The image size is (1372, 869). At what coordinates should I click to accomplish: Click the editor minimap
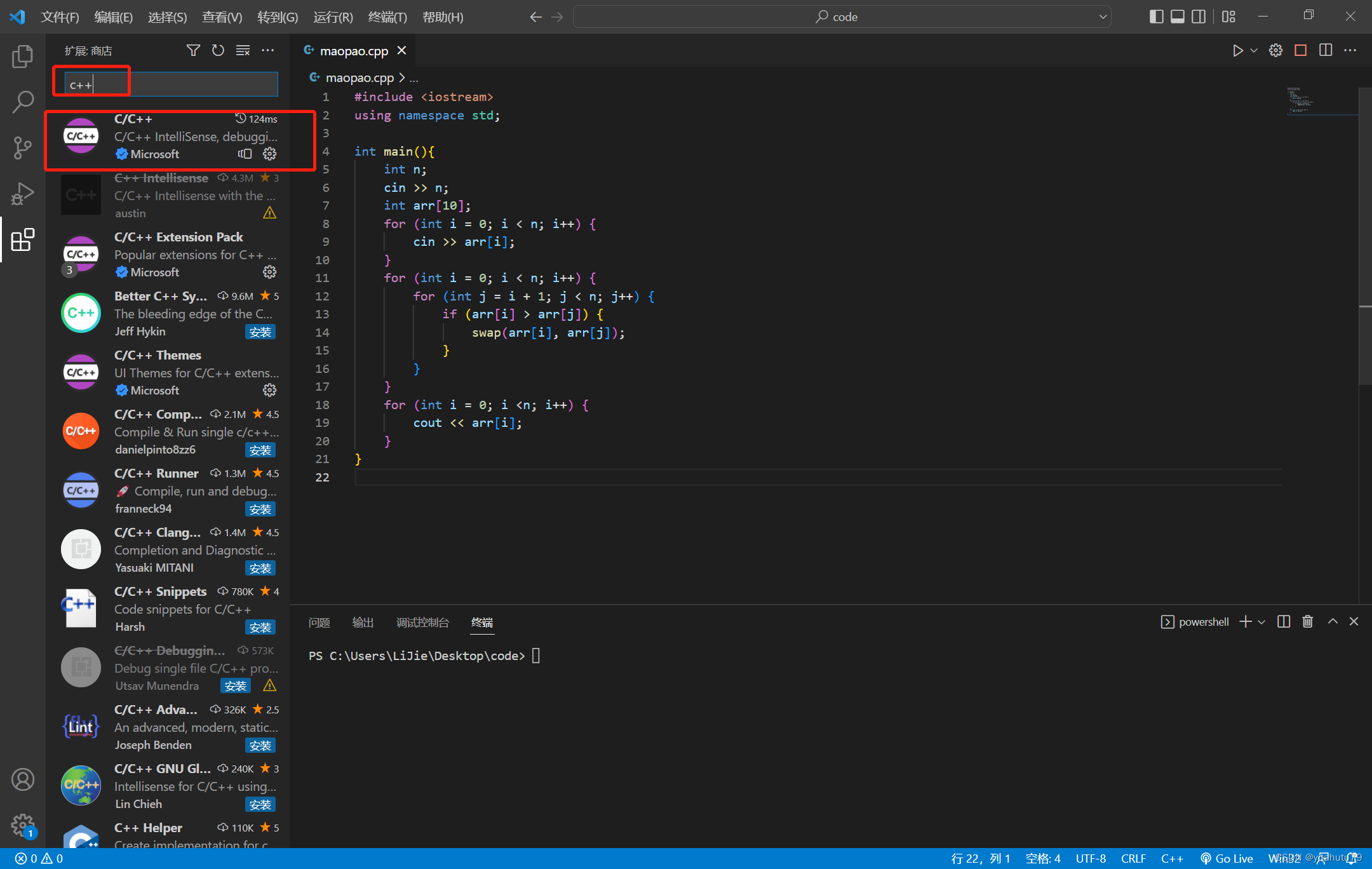tap(1322, 102)
